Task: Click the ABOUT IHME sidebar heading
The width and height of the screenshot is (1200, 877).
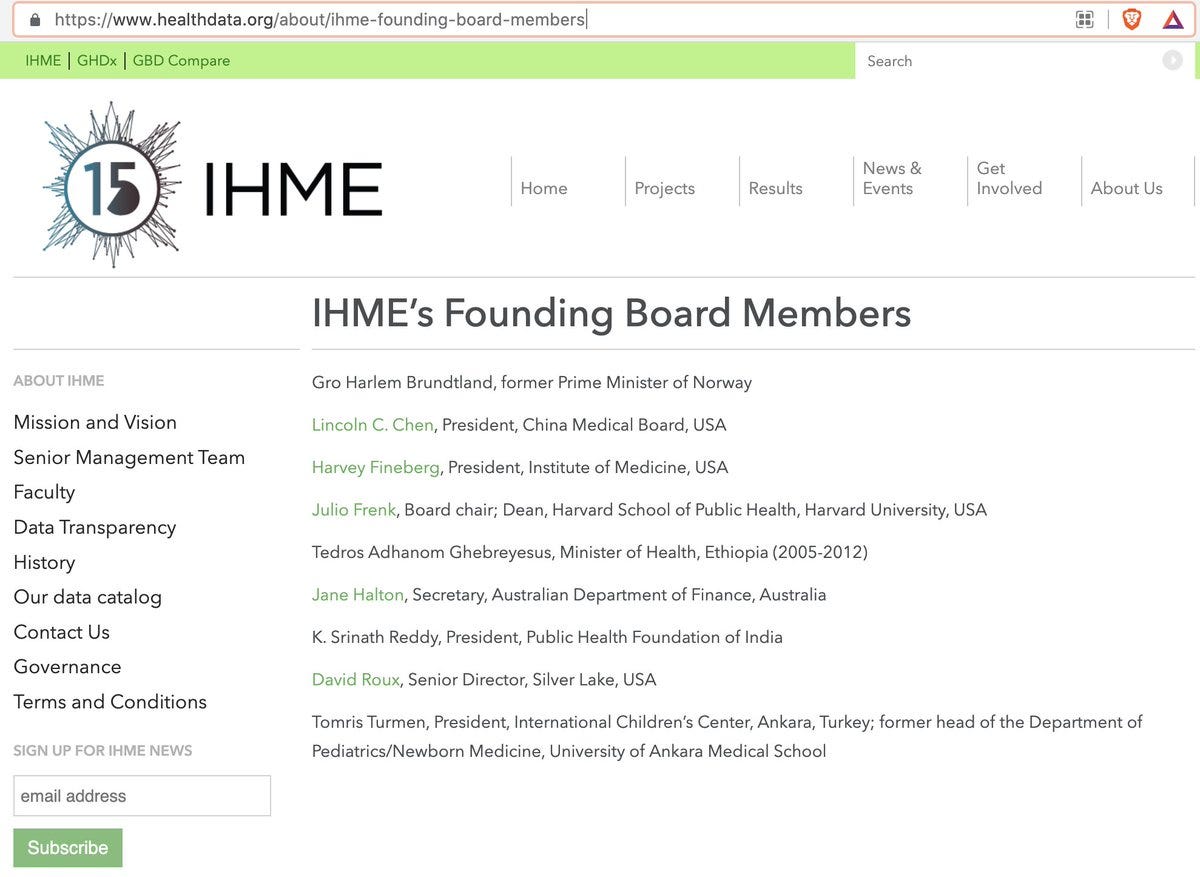Action: tap(59, 381)
